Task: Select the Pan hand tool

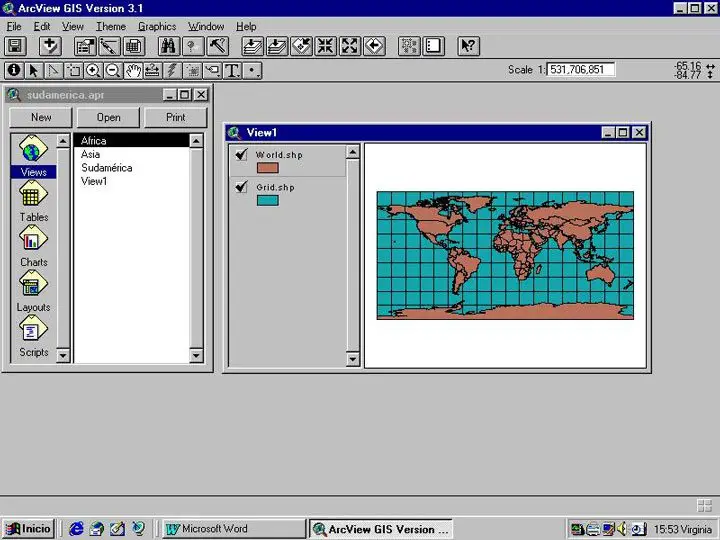Action: (x=132, y=70)
